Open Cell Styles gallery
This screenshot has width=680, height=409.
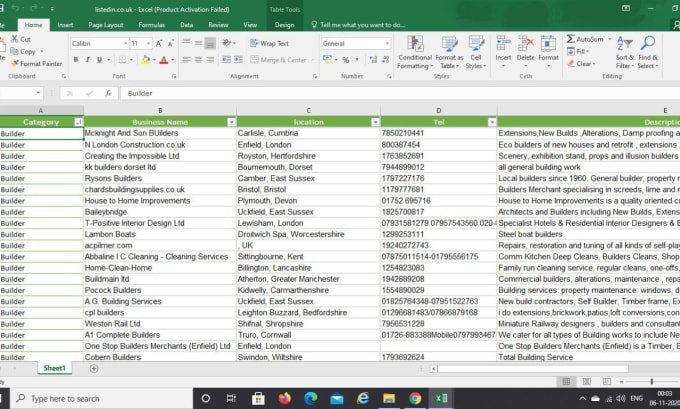pos(476,52)
